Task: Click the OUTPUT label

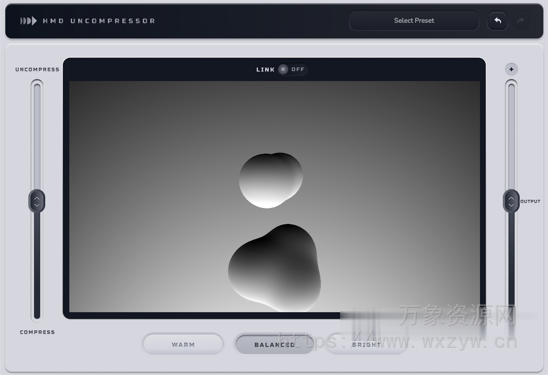Action: tap(530, 201)
